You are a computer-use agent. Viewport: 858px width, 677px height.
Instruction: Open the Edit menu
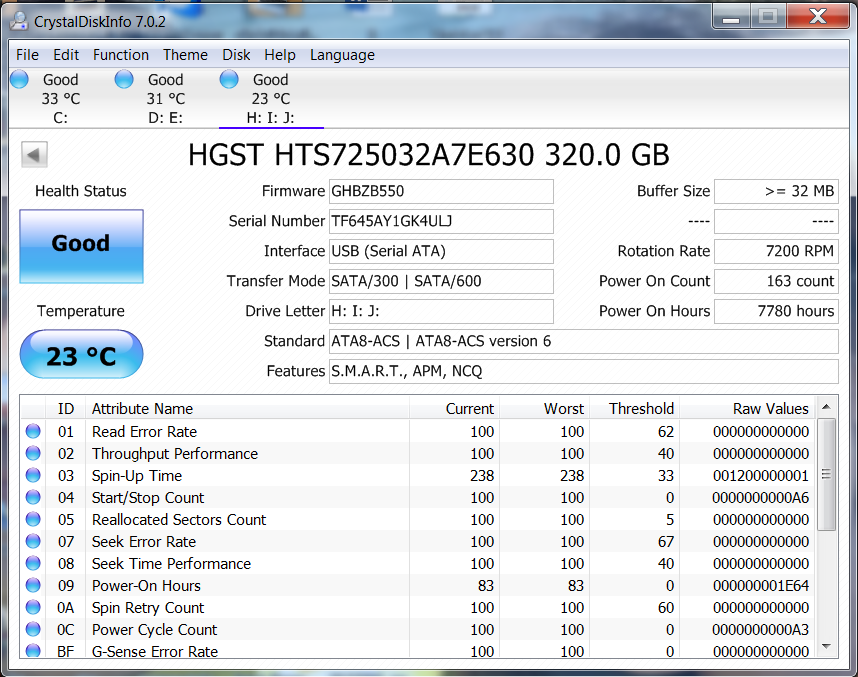[66, 55]
